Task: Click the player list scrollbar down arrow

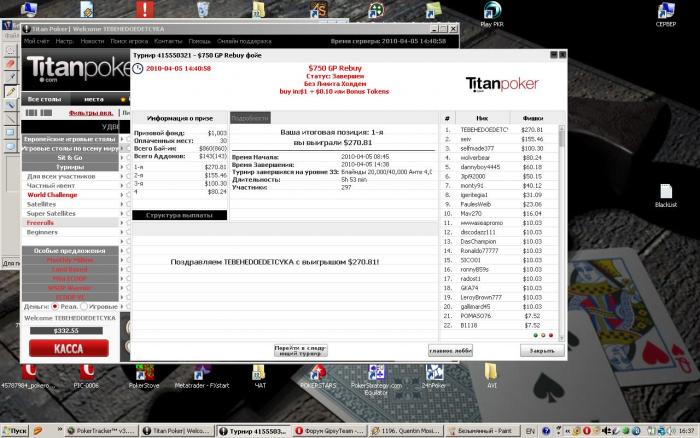Action: (562, 338)
